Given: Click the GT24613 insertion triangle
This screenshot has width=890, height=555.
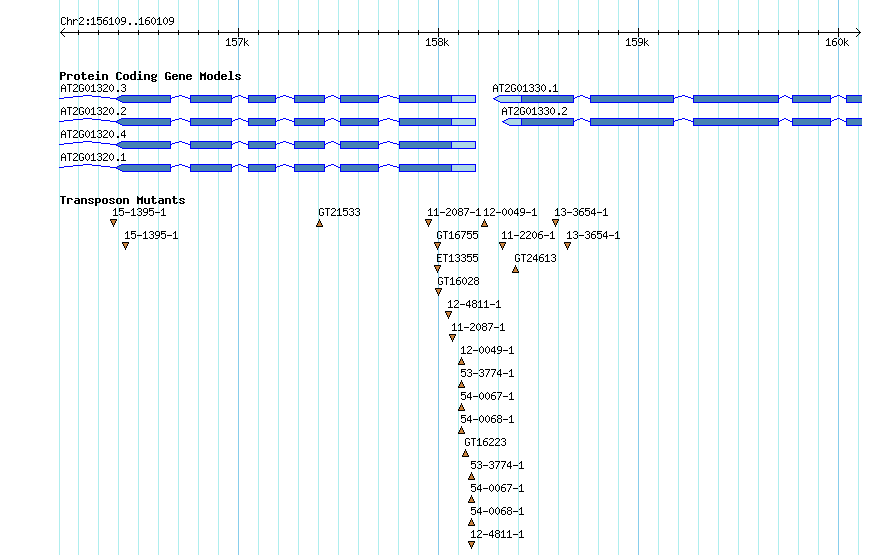Looking at the screenshot, I should (515, 270).
